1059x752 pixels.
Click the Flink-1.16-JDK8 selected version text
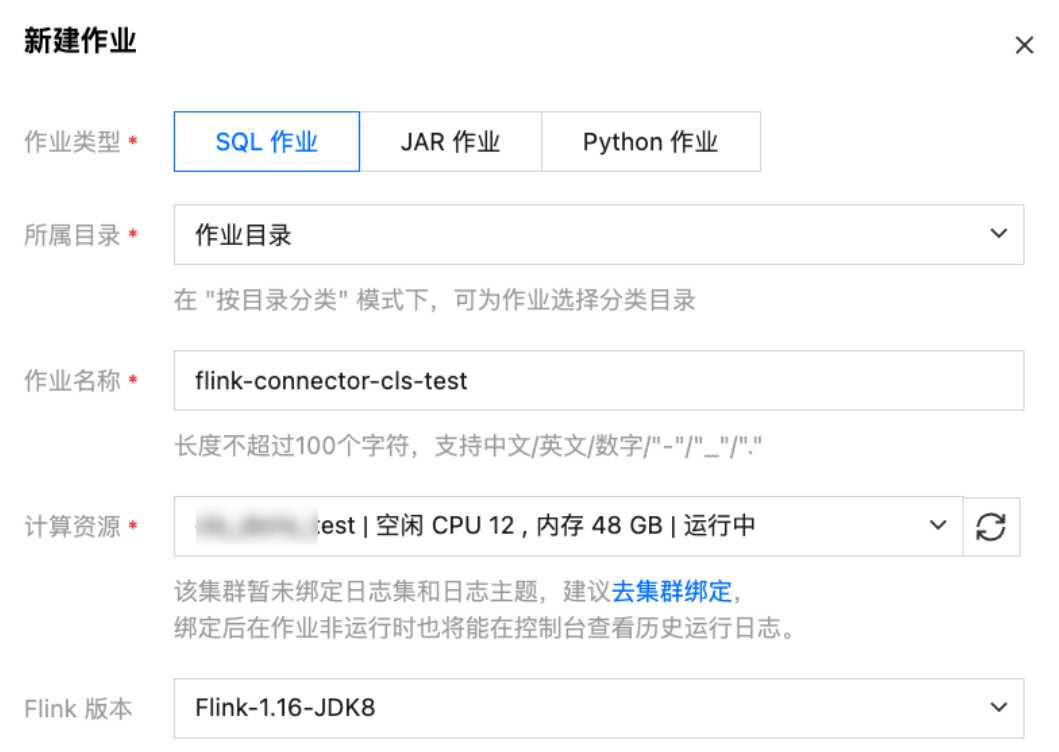pos(285,709)
